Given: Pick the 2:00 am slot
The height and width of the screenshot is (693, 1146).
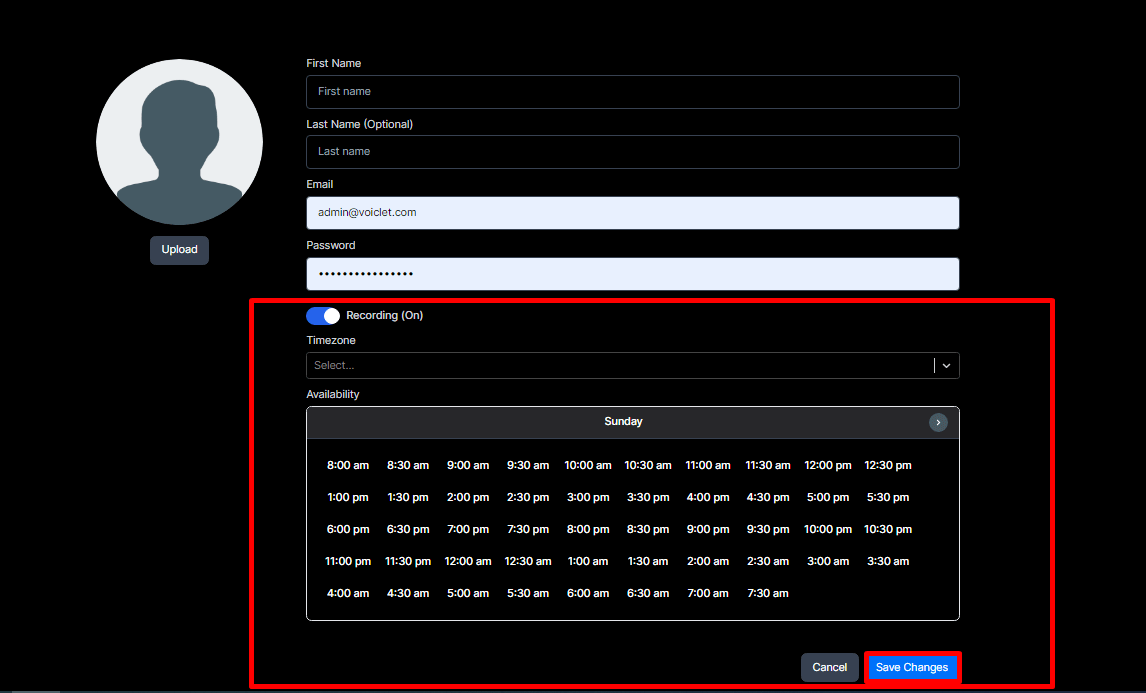Looking at the screenshot, I should tap(707, 562).
